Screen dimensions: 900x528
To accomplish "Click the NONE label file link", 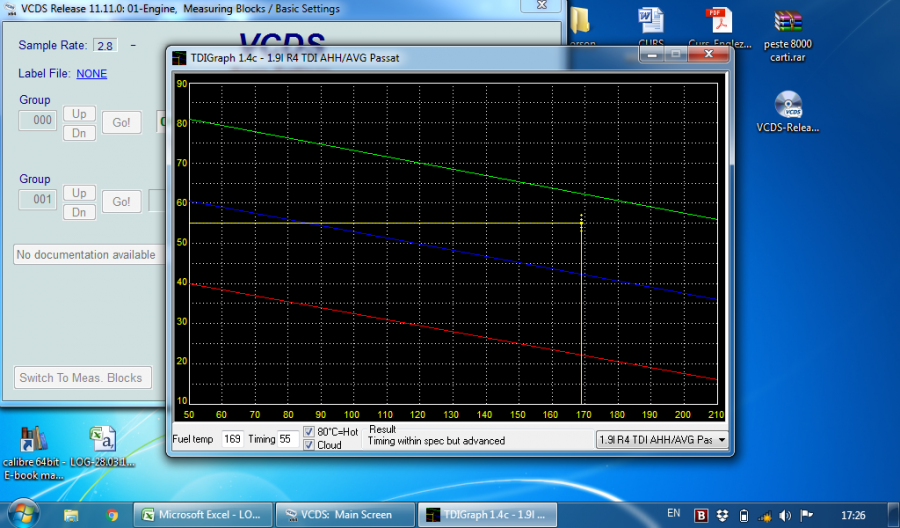I will (x=91, y=73).
